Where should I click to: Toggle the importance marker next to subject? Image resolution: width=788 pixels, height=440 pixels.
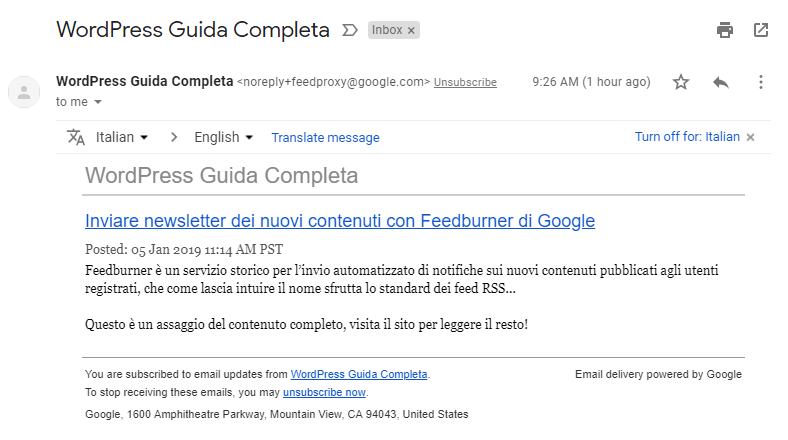[x=350, y=30]
